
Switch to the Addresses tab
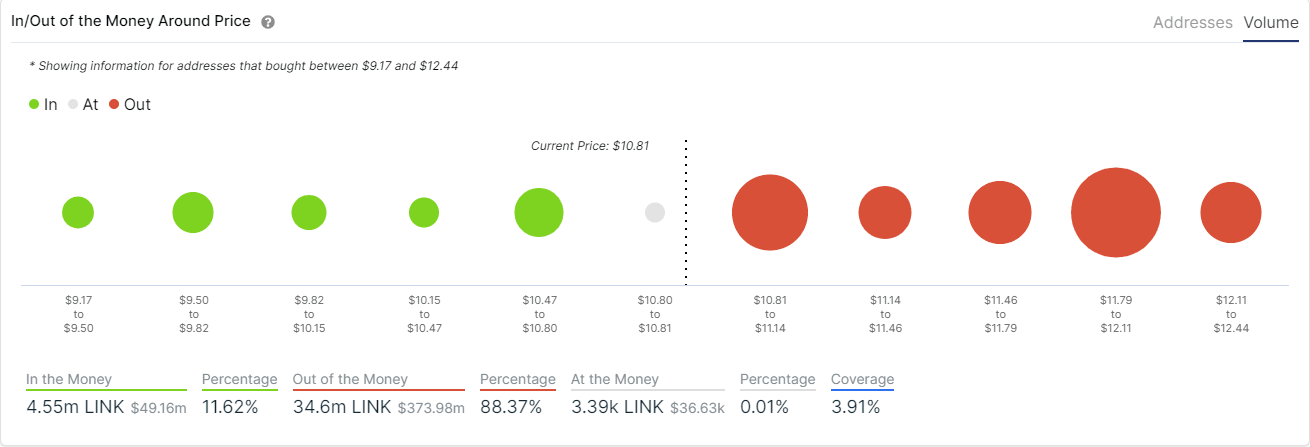point(1192,22)
